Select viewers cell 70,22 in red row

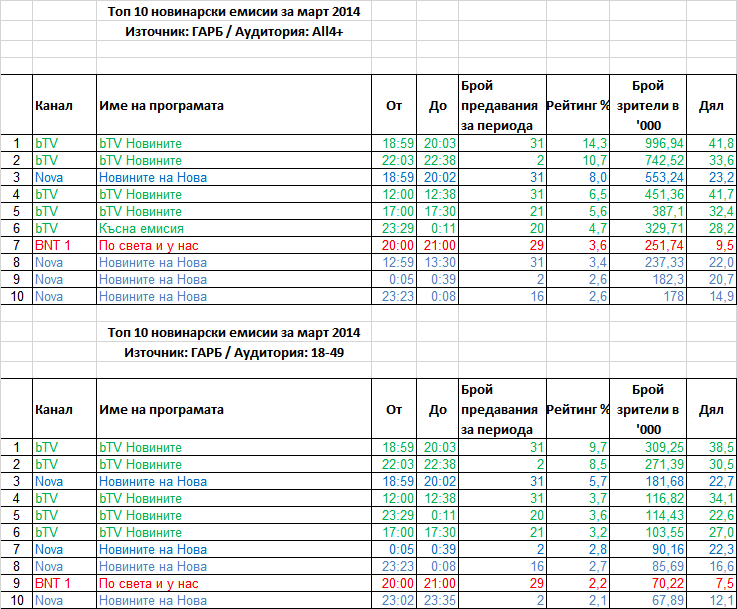pyautogui.click(x=667, y=583)
